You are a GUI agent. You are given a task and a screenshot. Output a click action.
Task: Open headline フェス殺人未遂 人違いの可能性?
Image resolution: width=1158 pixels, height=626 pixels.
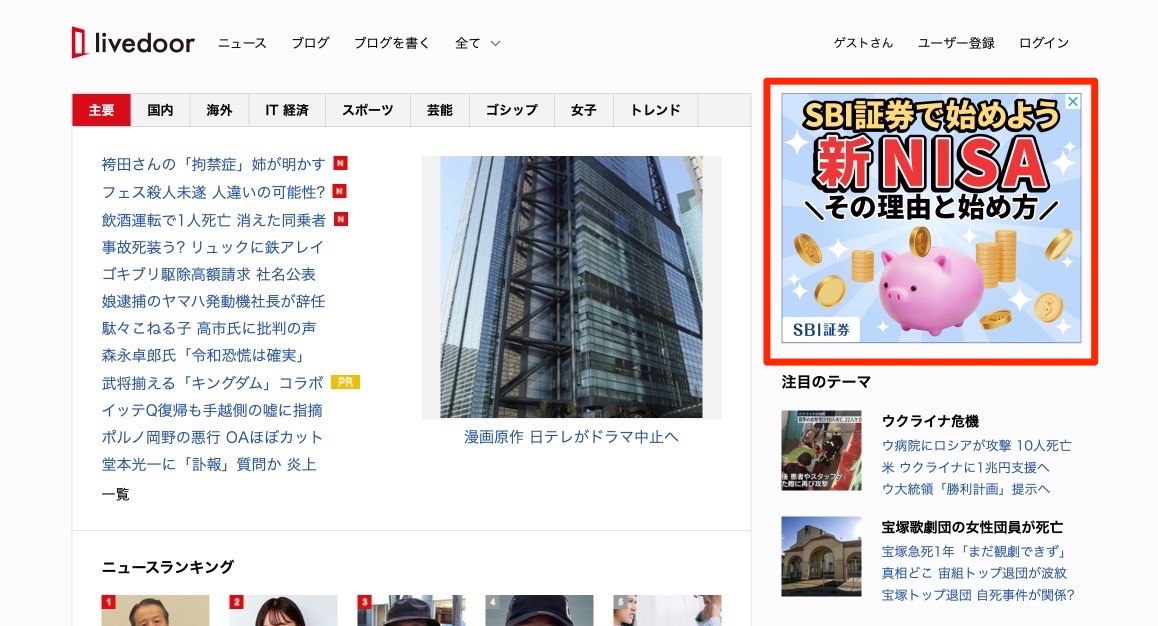click(x=213, y=192)
